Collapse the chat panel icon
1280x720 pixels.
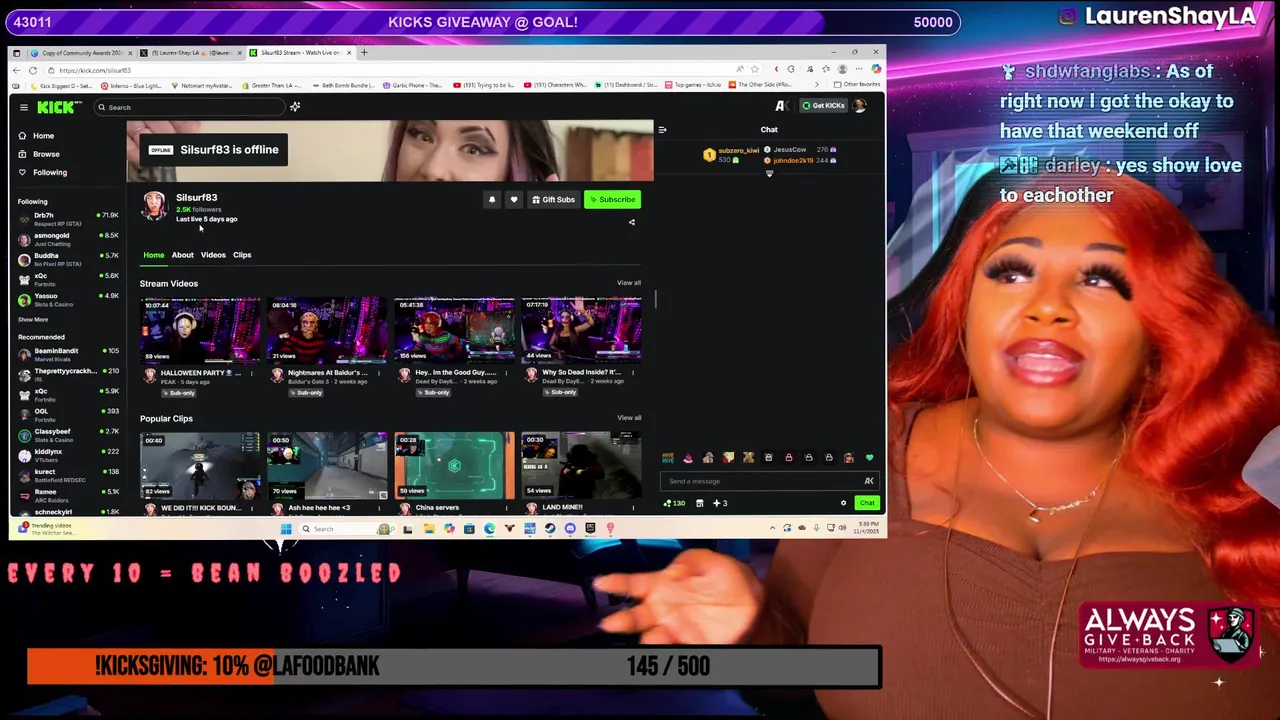pyautogui.click(x=662, y=130)
